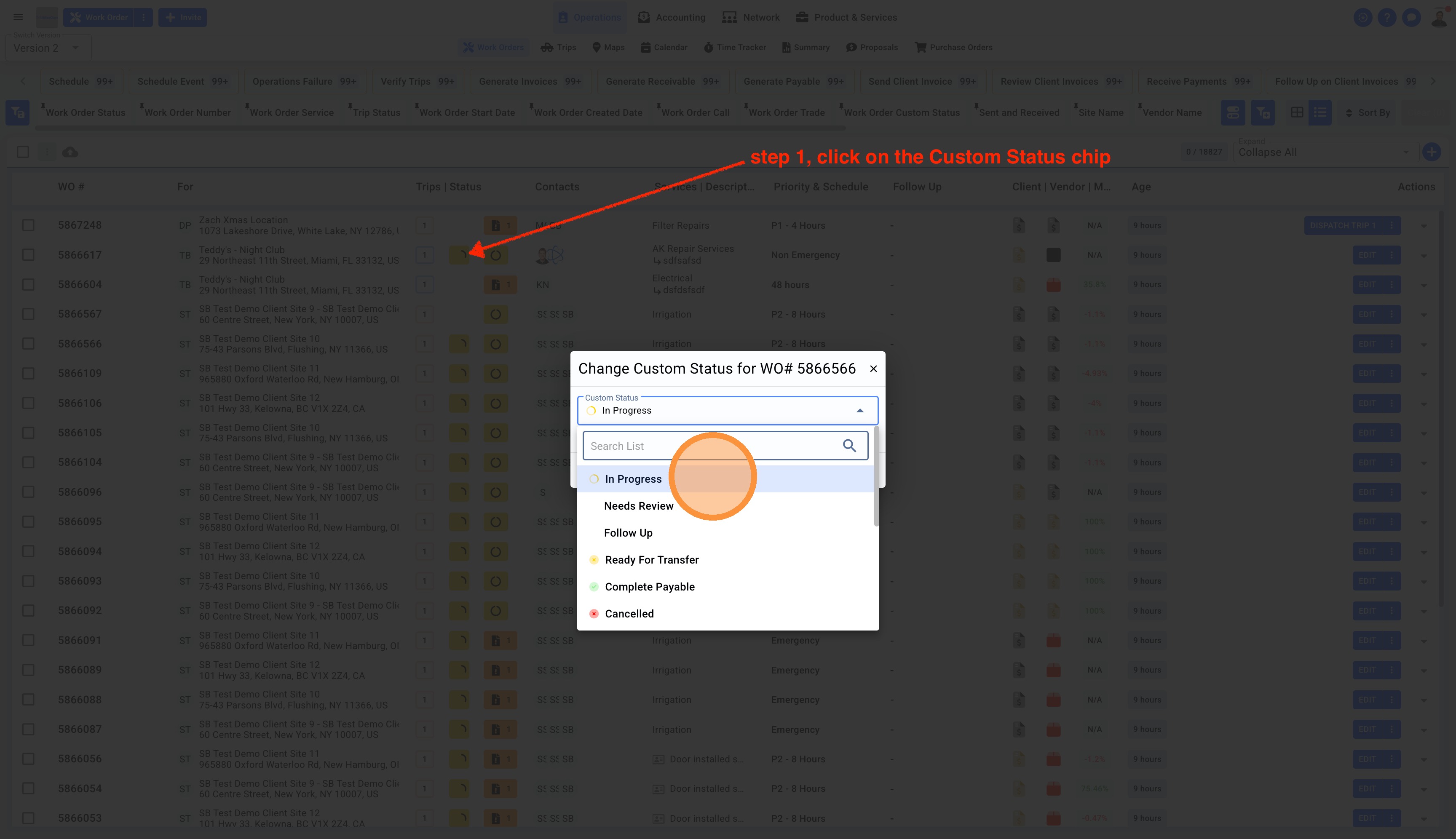Image resolution: width=1456 pixels, height=839 pixels.
Task: Click the search magnifier icon in dropdown
Action: (849, 446)
